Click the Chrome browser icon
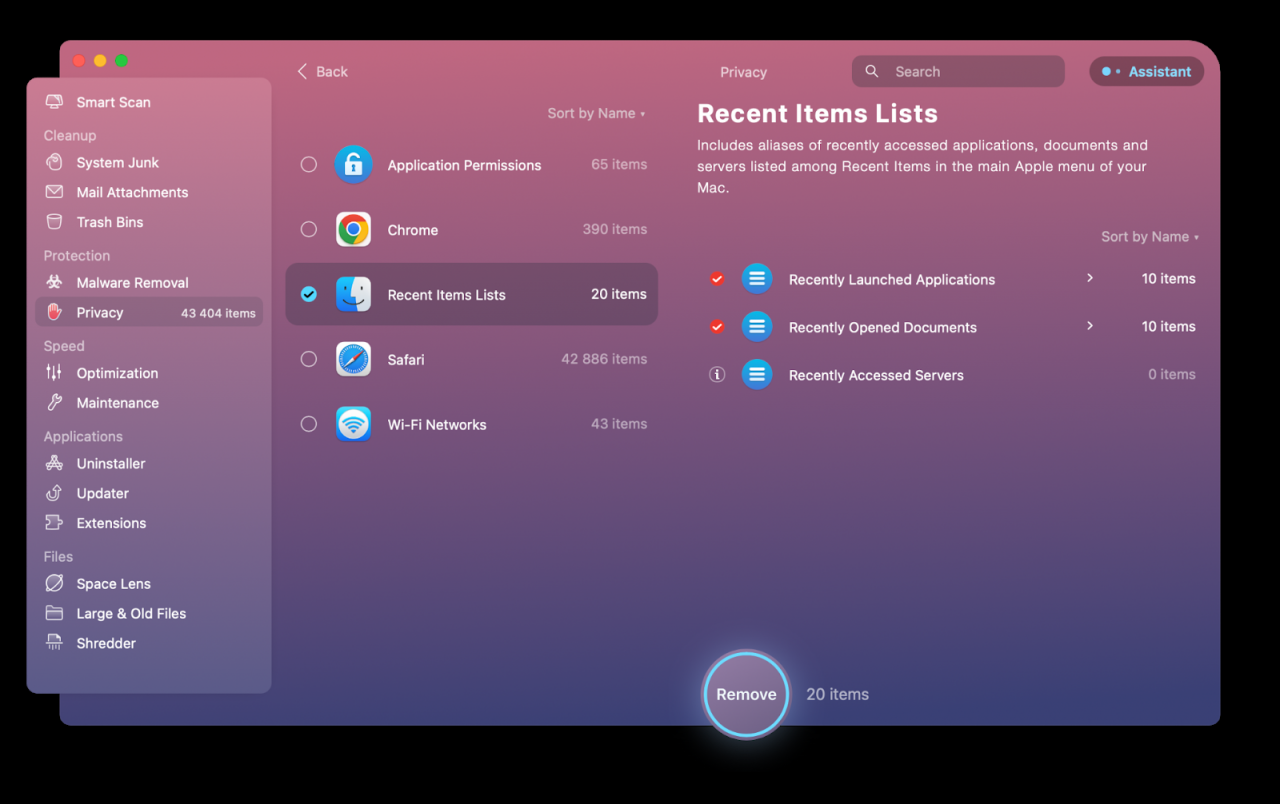 tap(353, 230)
